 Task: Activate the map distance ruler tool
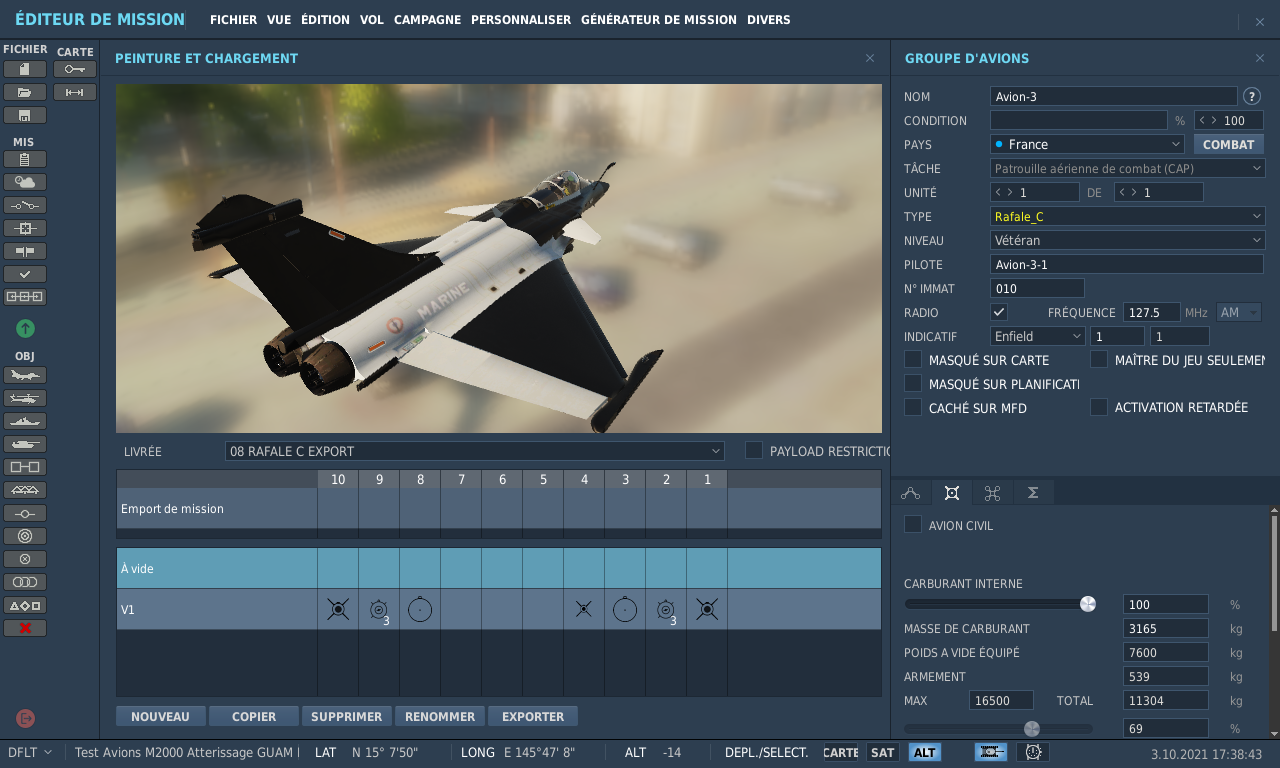pos(75,92)
